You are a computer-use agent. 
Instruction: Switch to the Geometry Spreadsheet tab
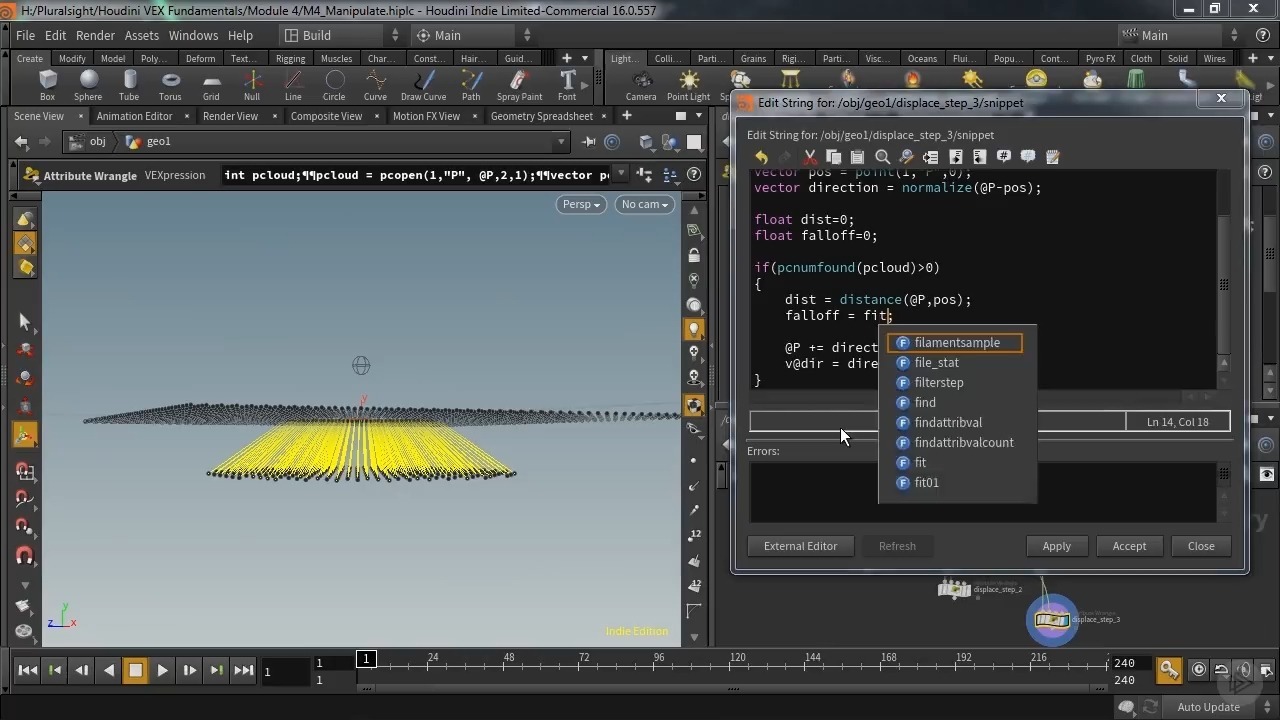[541, 116]
